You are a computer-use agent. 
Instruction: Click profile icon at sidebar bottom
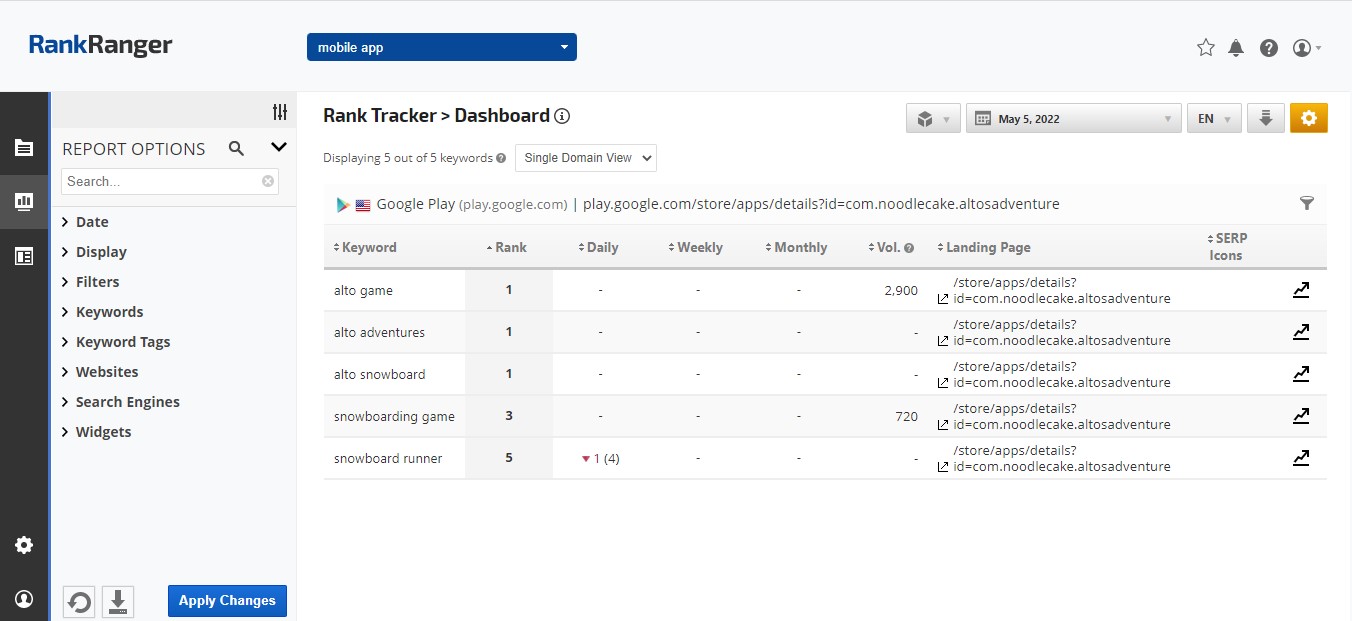tap(24, 599)
